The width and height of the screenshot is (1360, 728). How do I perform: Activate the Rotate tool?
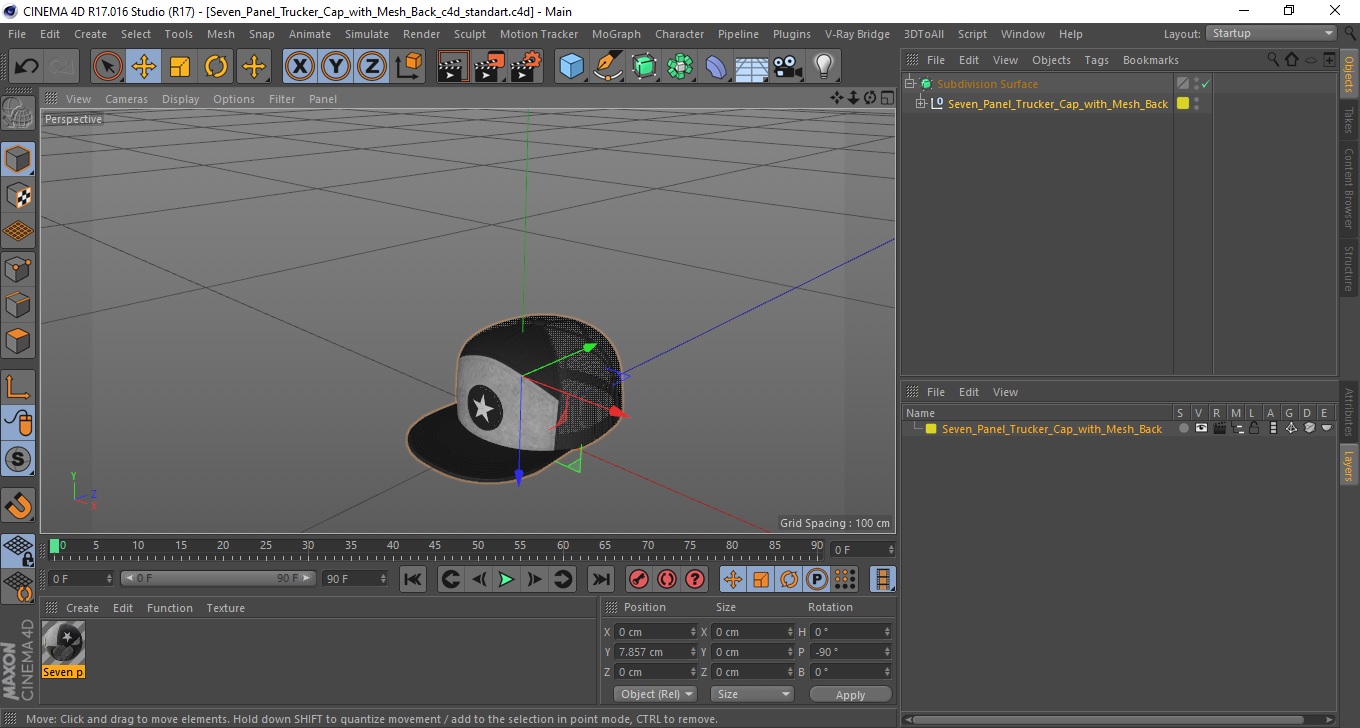tap(216, 67)
